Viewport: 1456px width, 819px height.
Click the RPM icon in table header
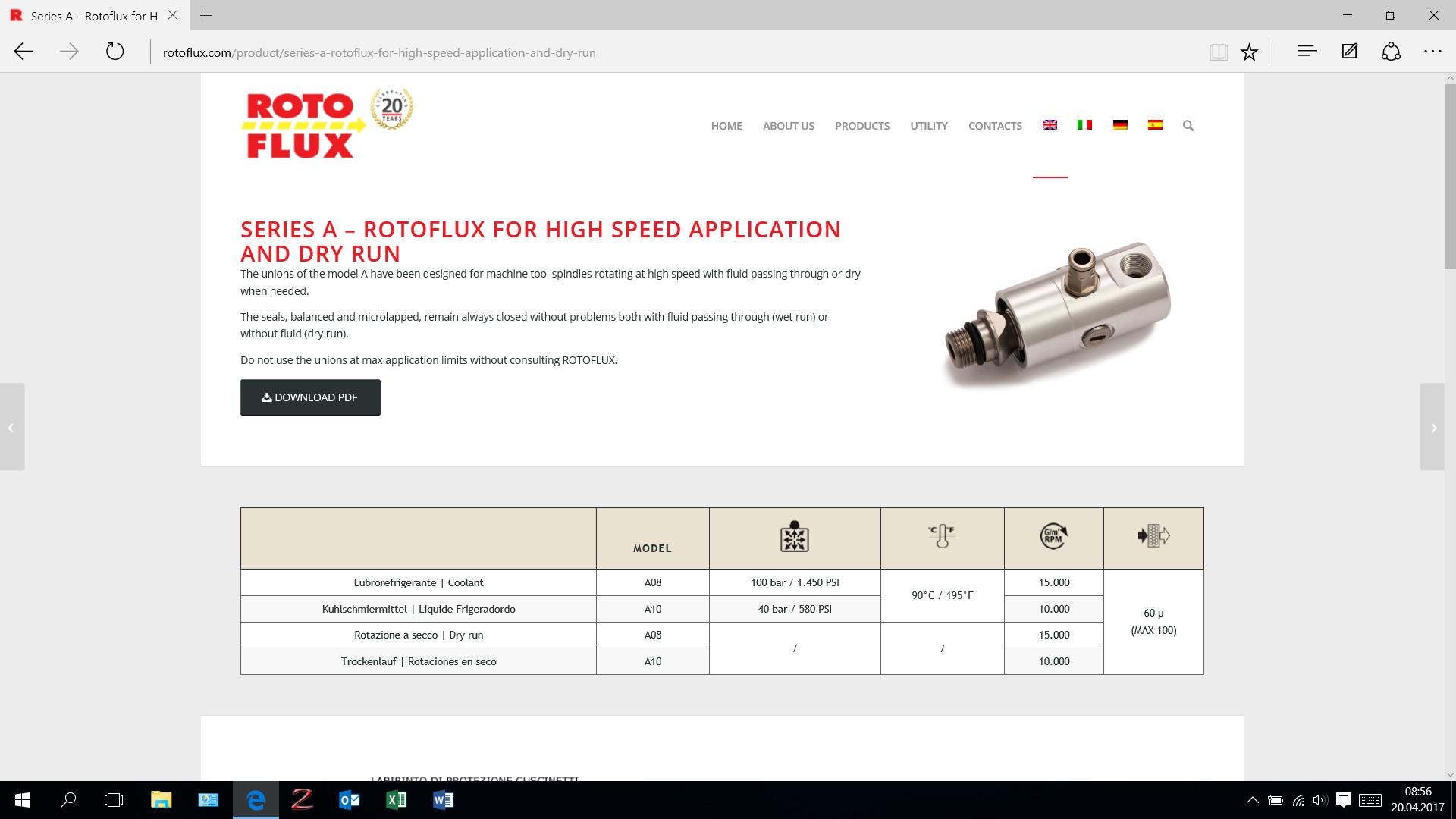1053,536
